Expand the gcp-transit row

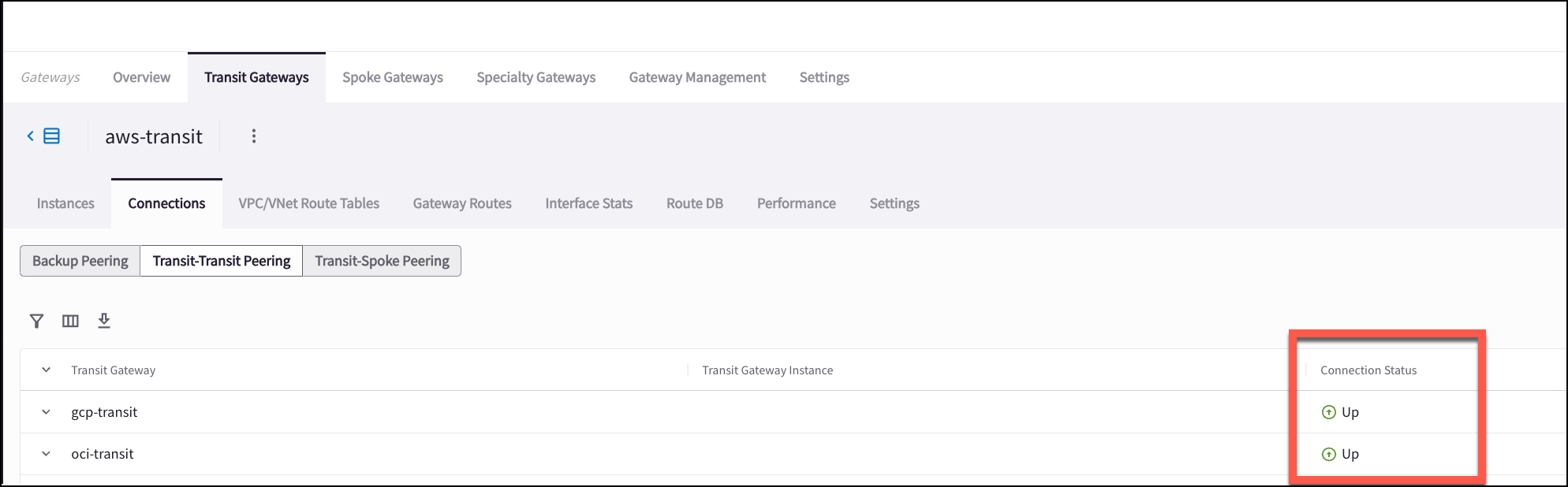pyautogui.click(x=45, y=411)
